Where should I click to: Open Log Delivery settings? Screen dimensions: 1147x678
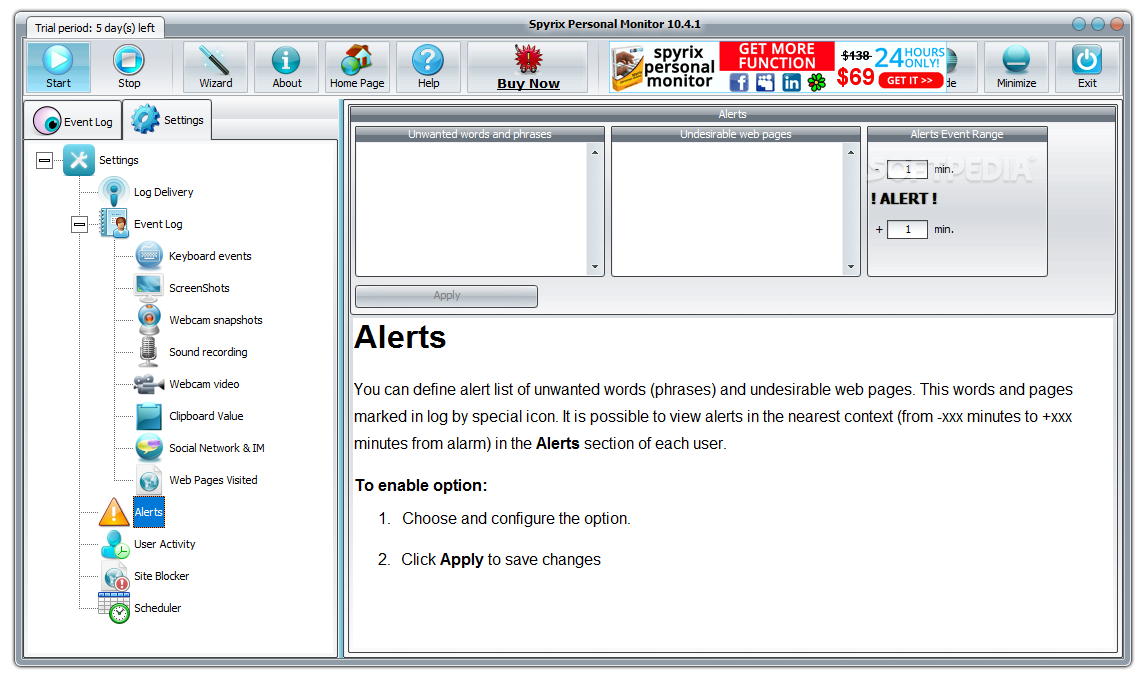[164, 192]
